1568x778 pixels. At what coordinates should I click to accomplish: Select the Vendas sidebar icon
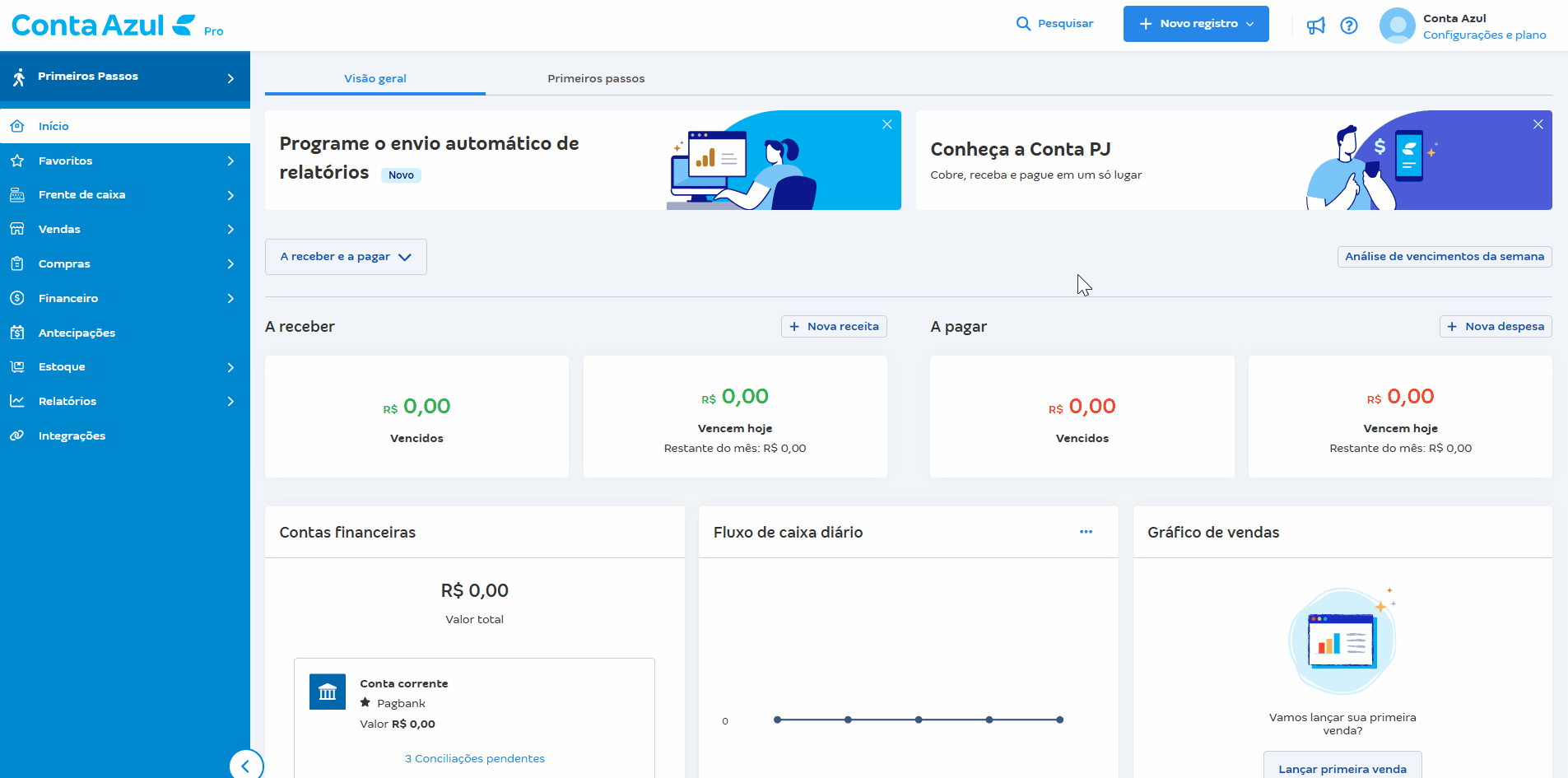pyautogui.click(x=18, y=229)
